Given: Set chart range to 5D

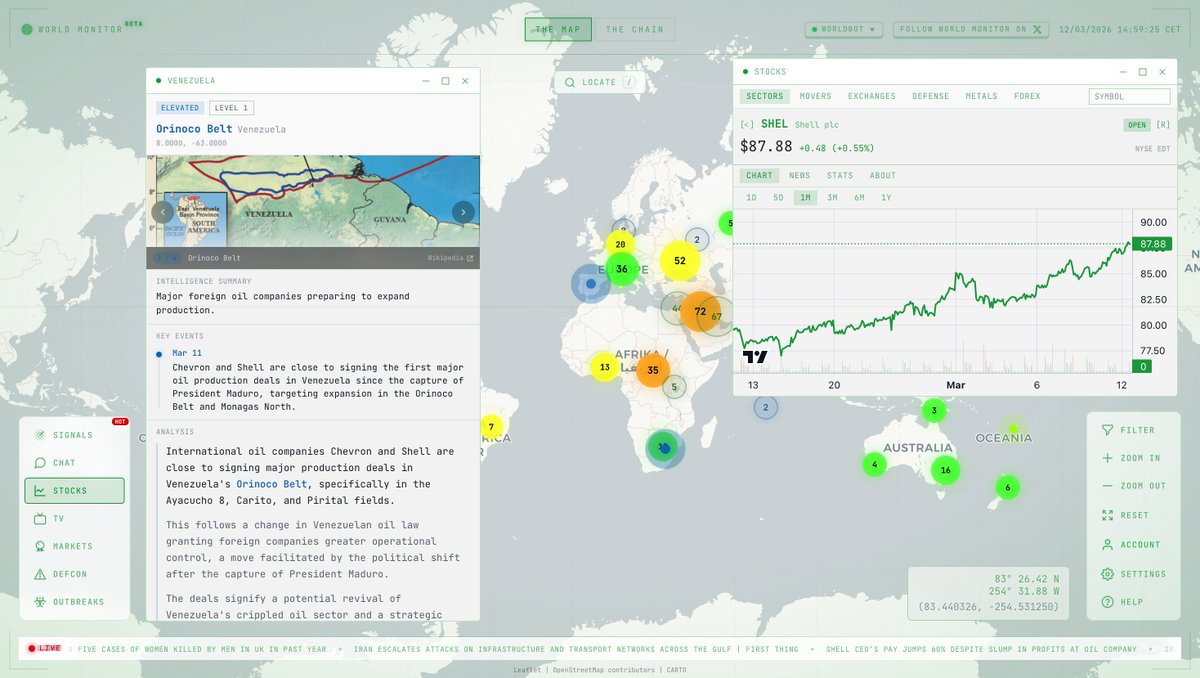Looking at the screenshot, I should click(x=778, y=198).
